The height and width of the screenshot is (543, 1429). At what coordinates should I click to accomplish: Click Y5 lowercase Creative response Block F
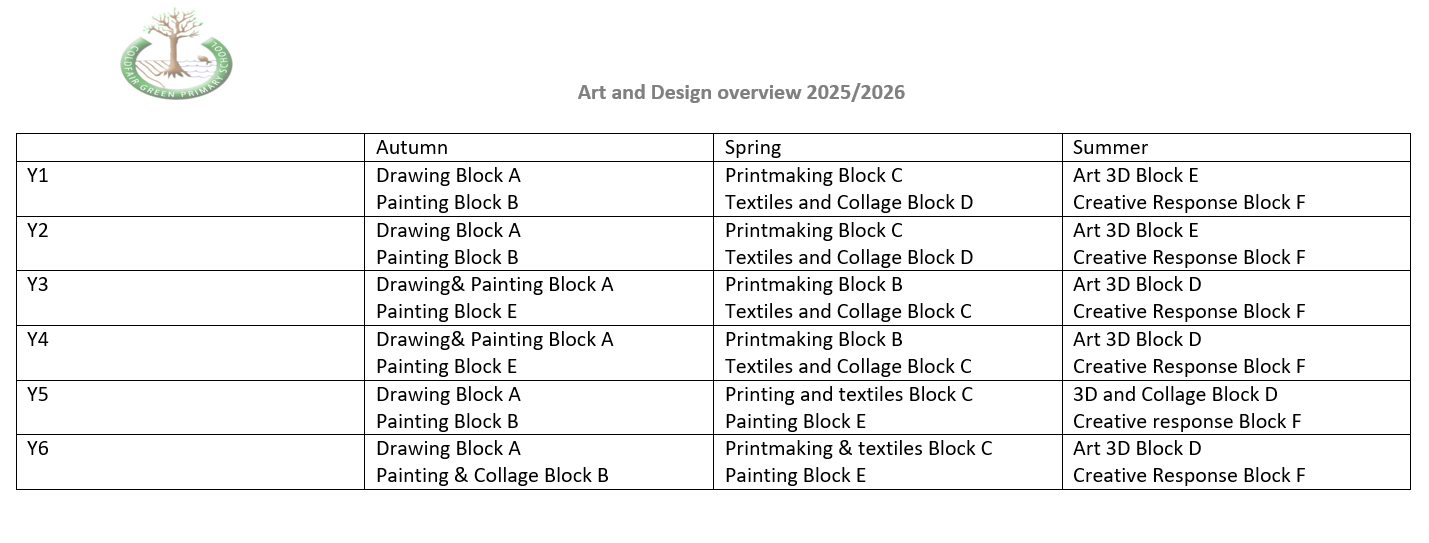click(x=1187, y=422)
